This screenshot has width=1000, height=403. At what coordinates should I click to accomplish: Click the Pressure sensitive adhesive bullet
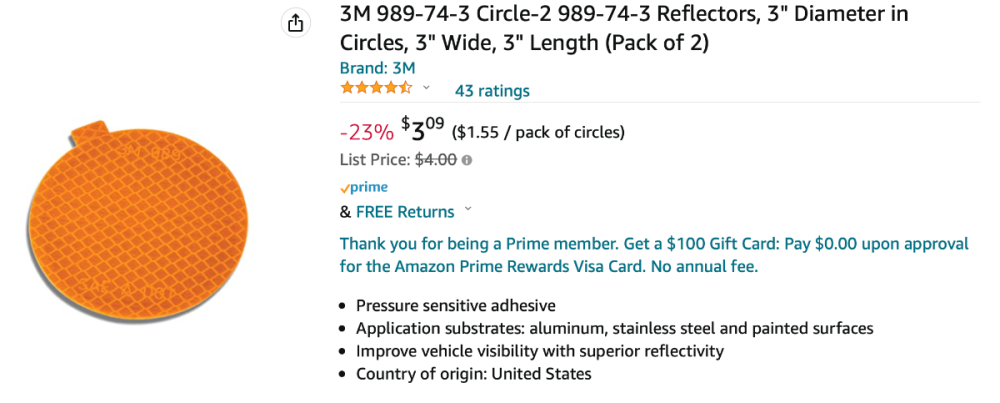(x=455, y=305)
